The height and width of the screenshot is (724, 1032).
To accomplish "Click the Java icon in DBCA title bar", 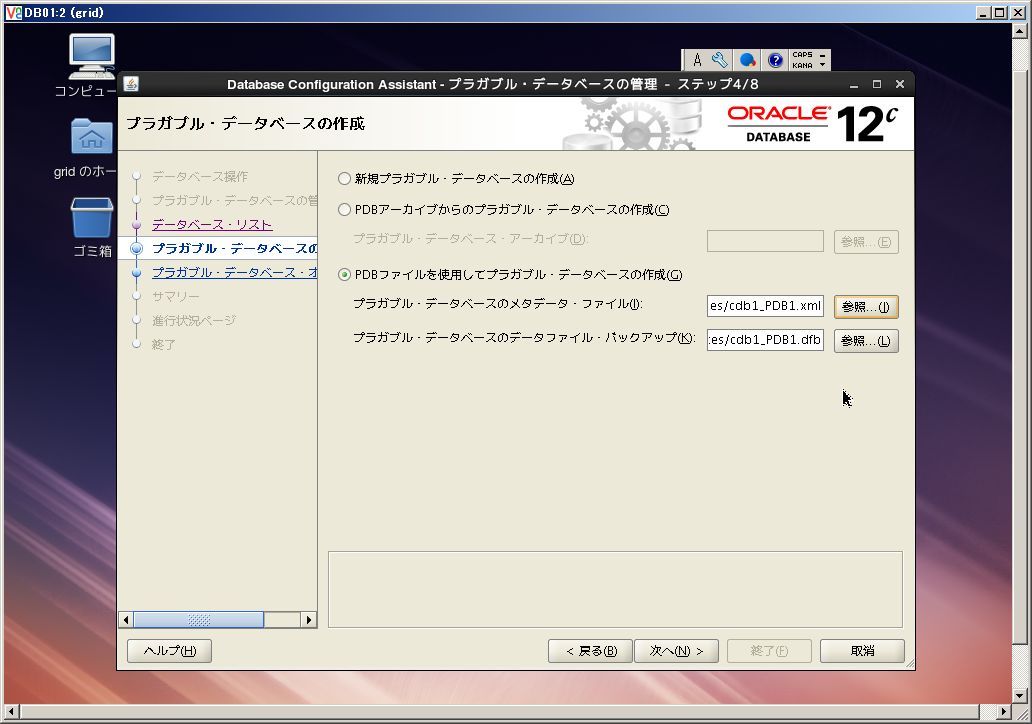I will pyautogui.click(x=131, y=84).
